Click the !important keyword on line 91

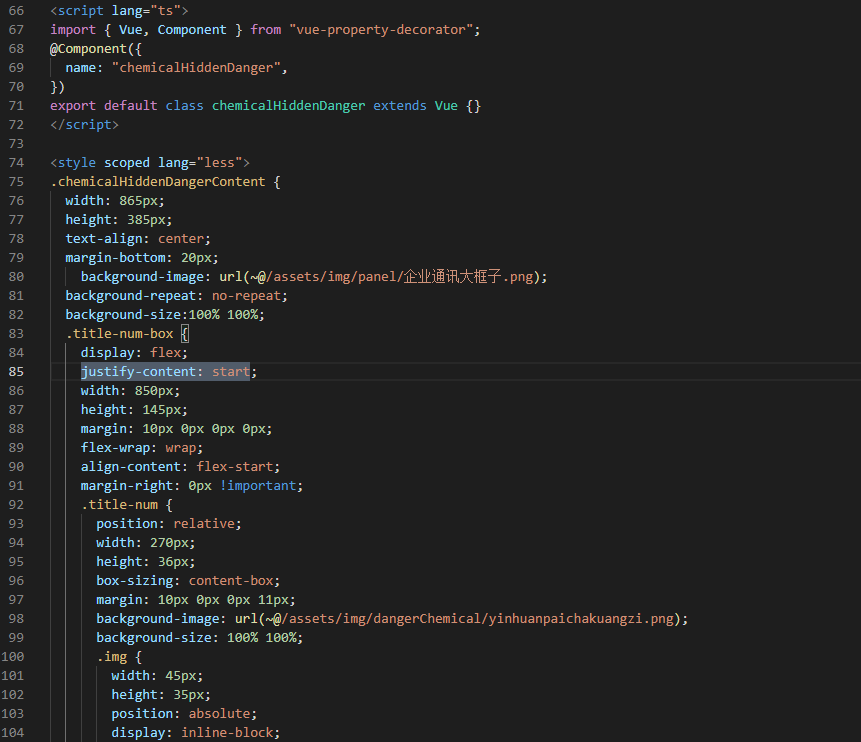[x=258, y=486]
